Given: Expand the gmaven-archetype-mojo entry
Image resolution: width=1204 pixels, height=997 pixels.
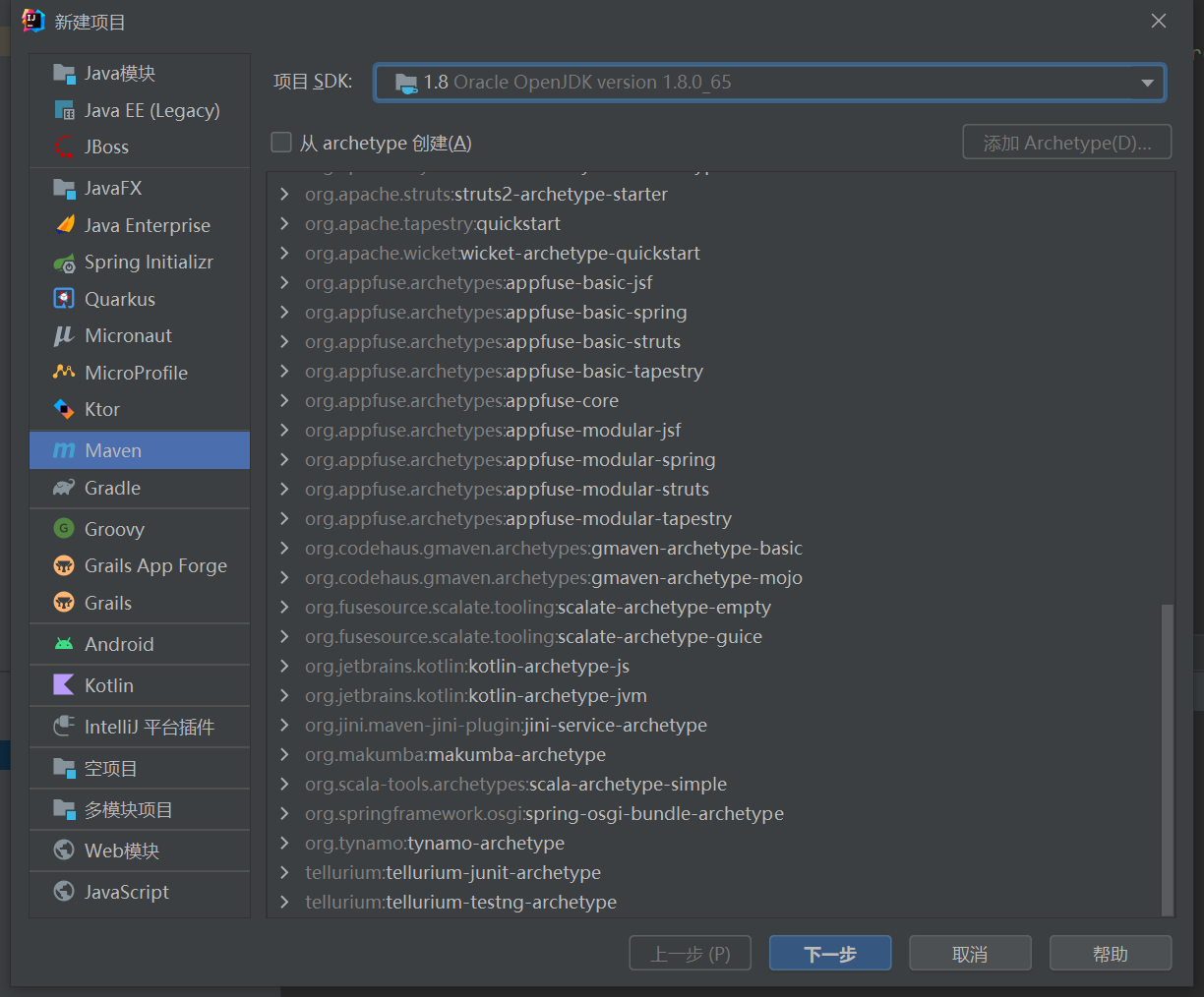Looking at the screenshot, I should click(284, 578).
